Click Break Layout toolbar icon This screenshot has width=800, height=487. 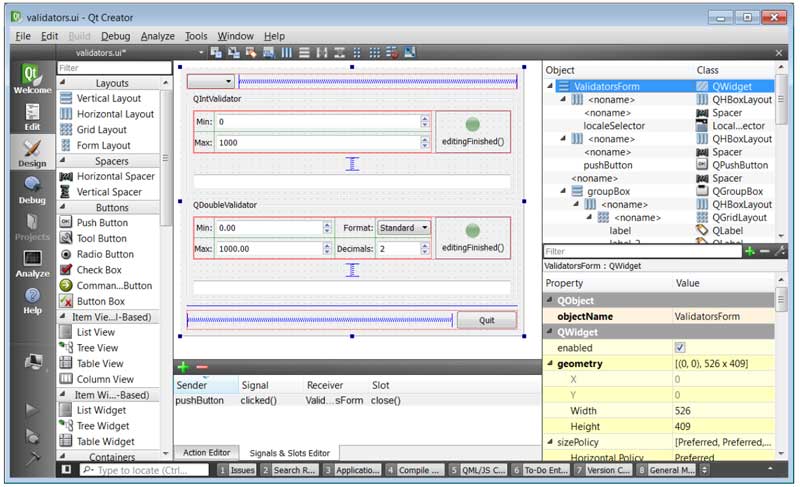392,53
